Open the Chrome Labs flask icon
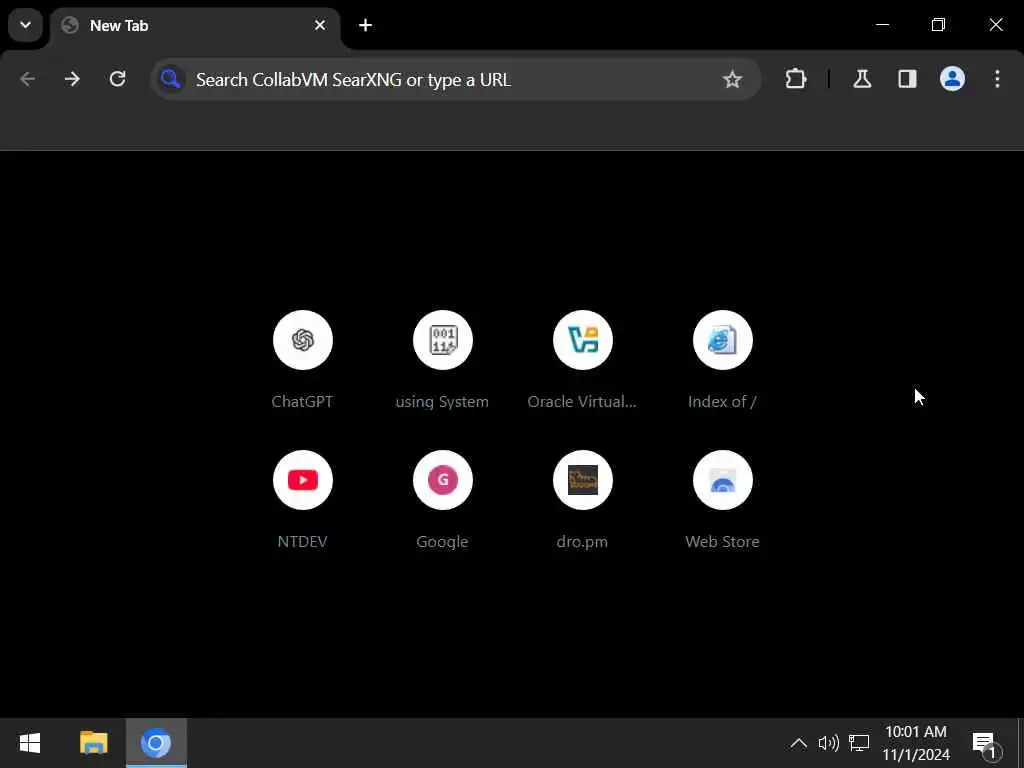Image resolution: width=1024 pixels, height=768 pixels. click(x=862, y=79)
